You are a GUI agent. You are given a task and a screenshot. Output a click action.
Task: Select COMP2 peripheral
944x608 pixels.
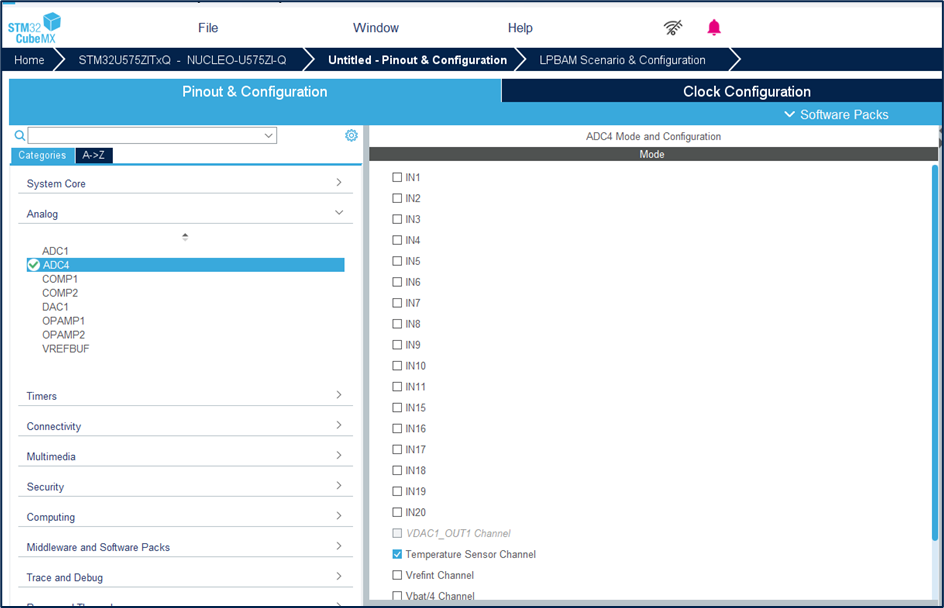(60, 293)
